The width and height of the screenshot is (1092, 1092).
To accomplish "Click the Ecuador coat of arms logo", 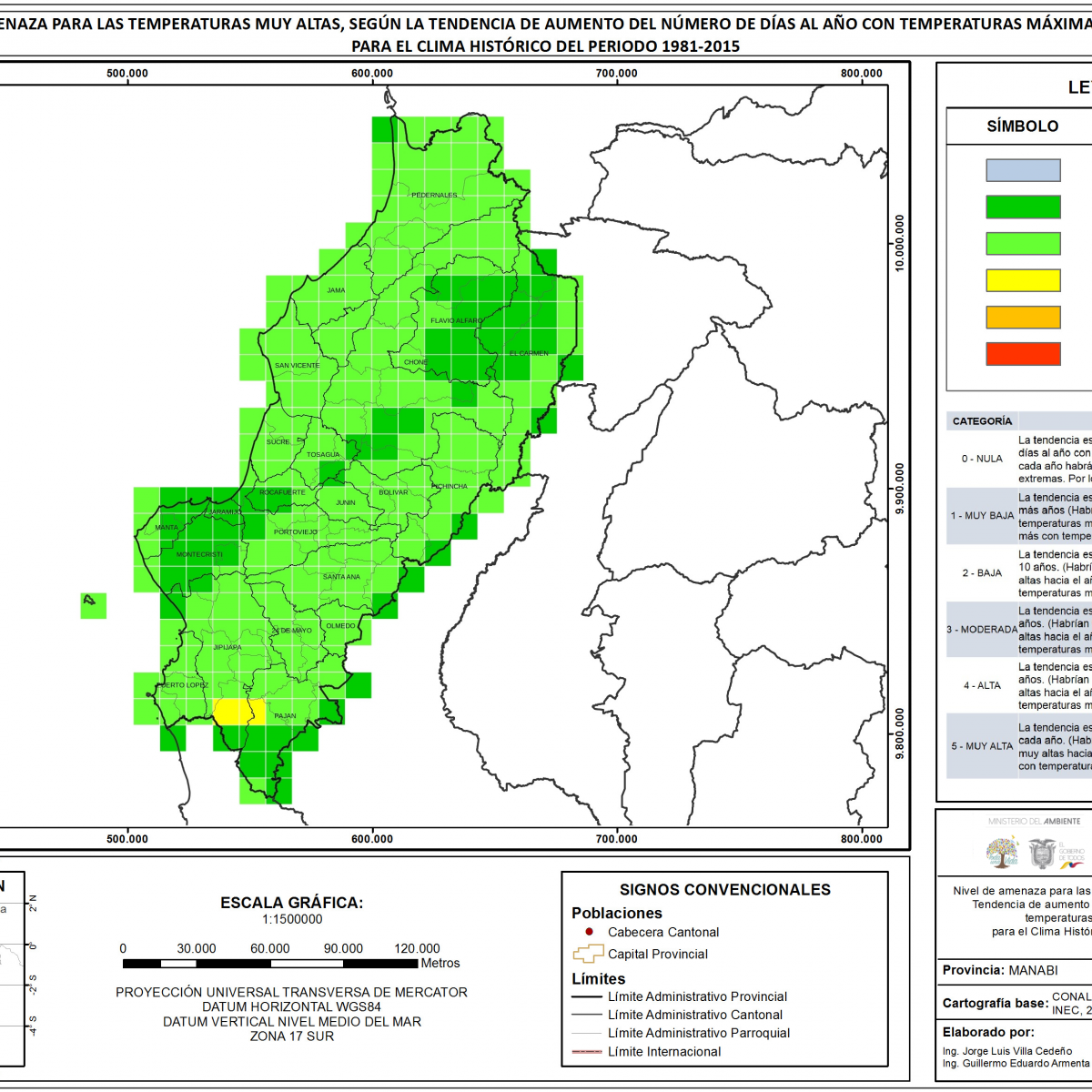I will (1042, 854).
